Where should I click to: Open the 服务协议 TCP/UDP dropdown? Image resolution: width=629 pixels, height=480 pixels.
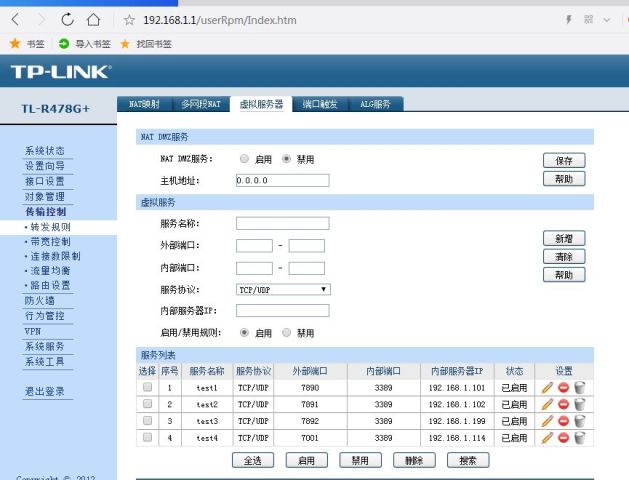[x=283, y=290]
